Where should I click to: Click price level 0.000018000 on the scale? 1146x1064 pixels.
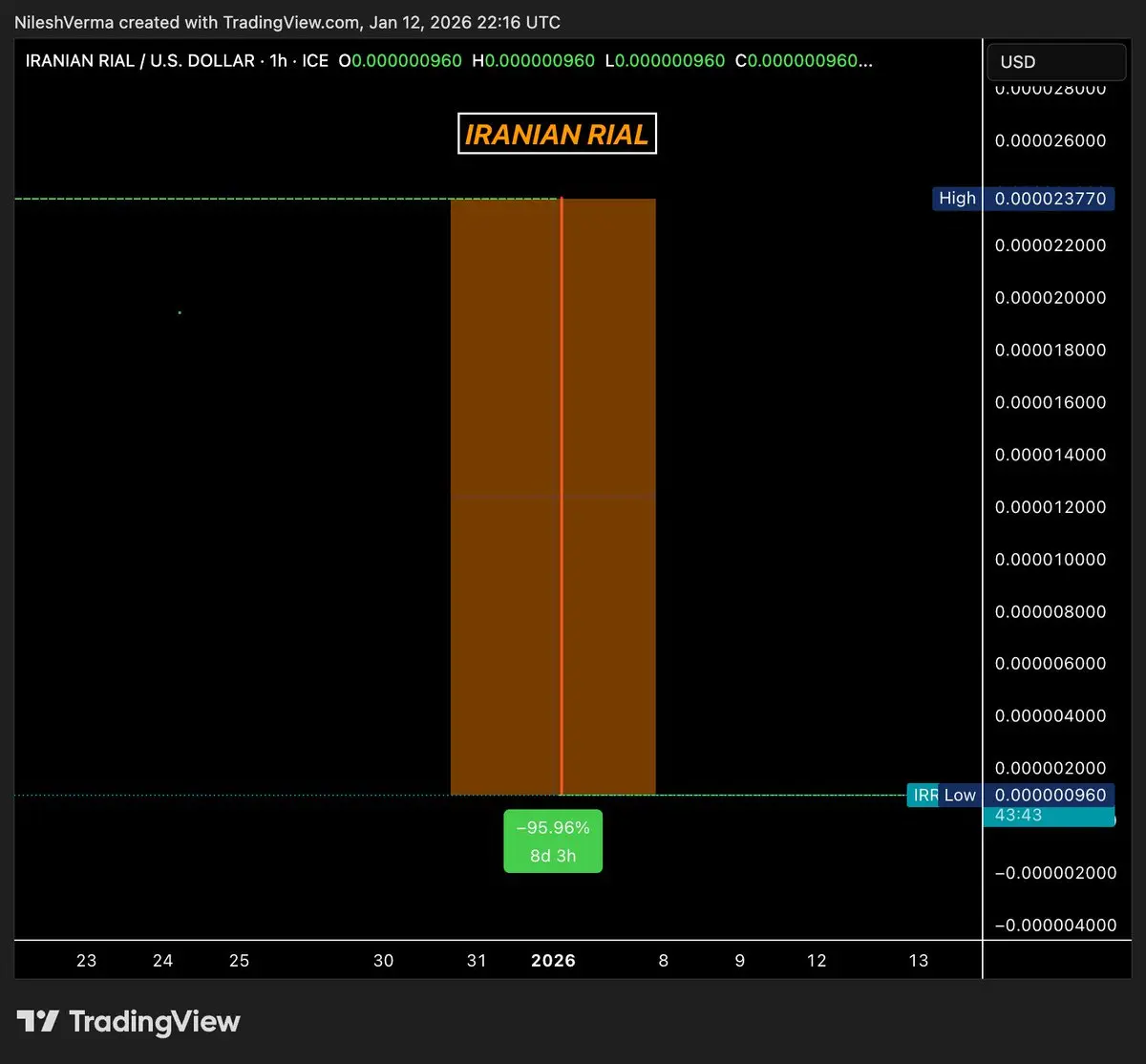coord(1050,351)
